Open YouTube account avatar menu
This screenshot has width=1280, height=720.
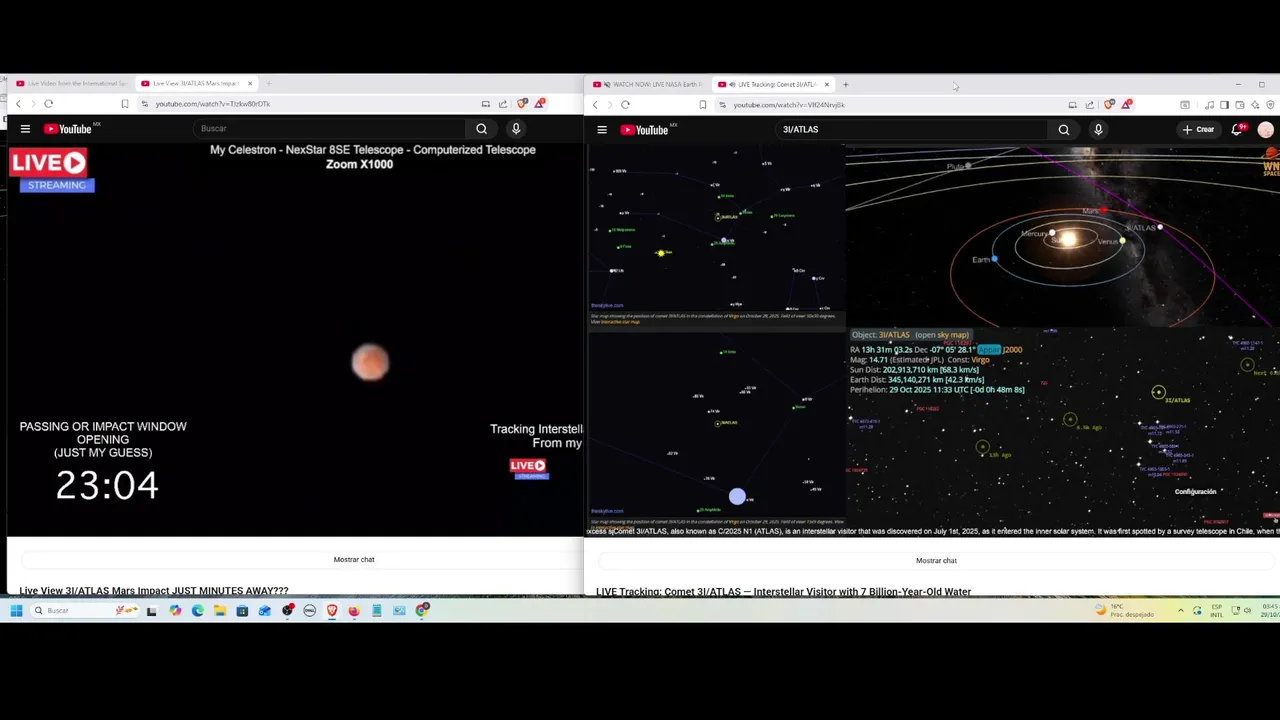point(1266,130)
